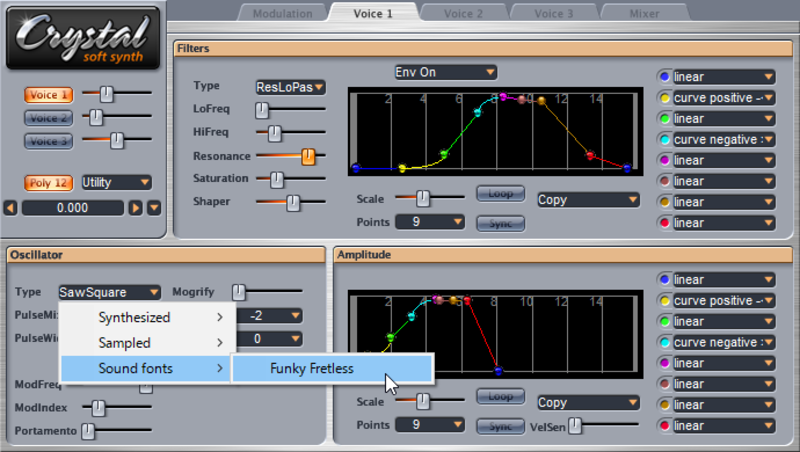Click the right arrow beside the 0.000 value

click(x=135, y=208)
